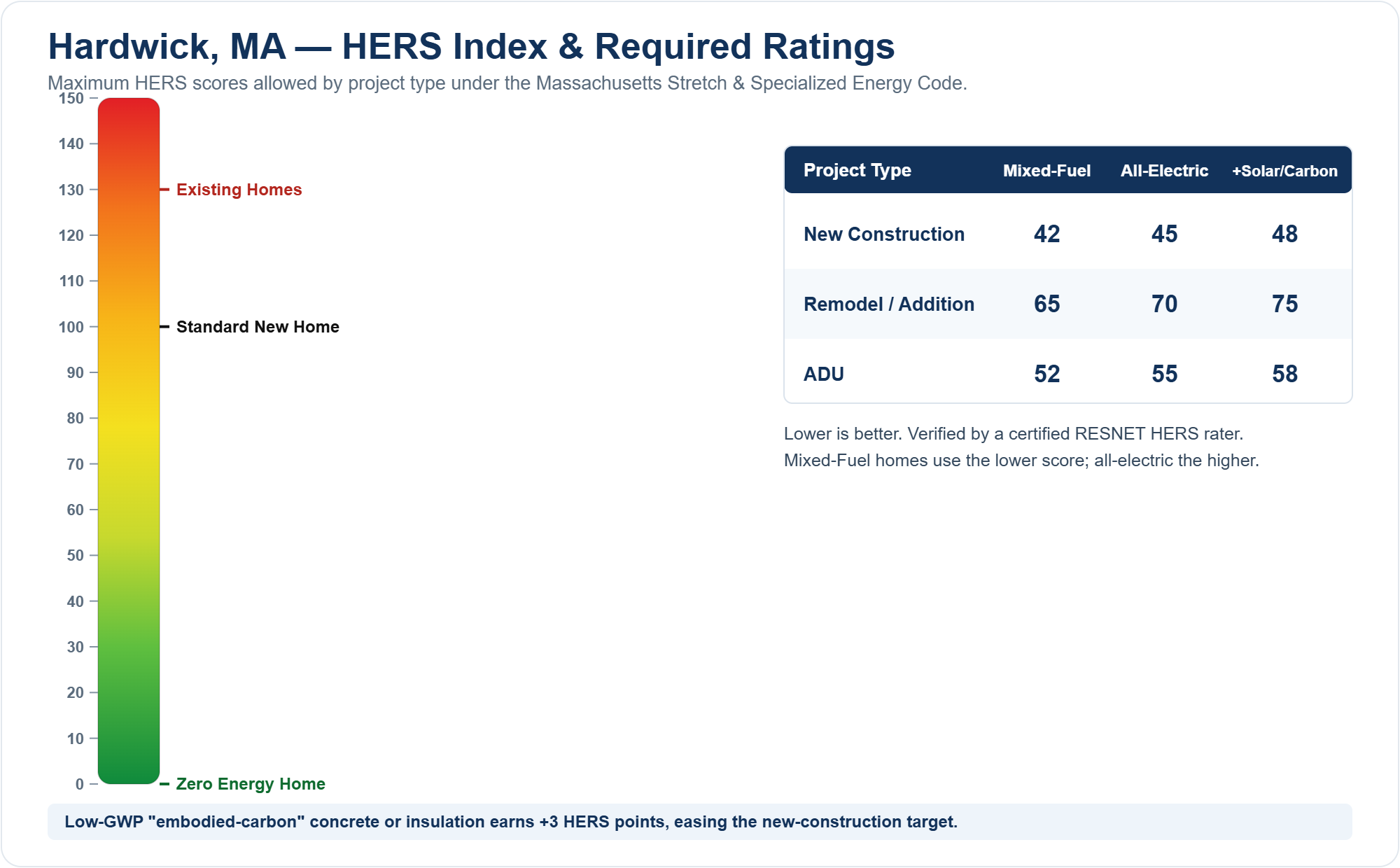Click the 'Standard New Home' scale label
Screen dimensions: 1400x868
pos(258,327)
